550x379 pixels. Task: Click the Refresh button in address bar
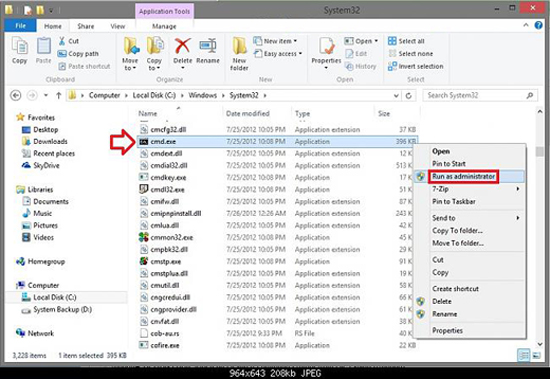coord(409,95)
